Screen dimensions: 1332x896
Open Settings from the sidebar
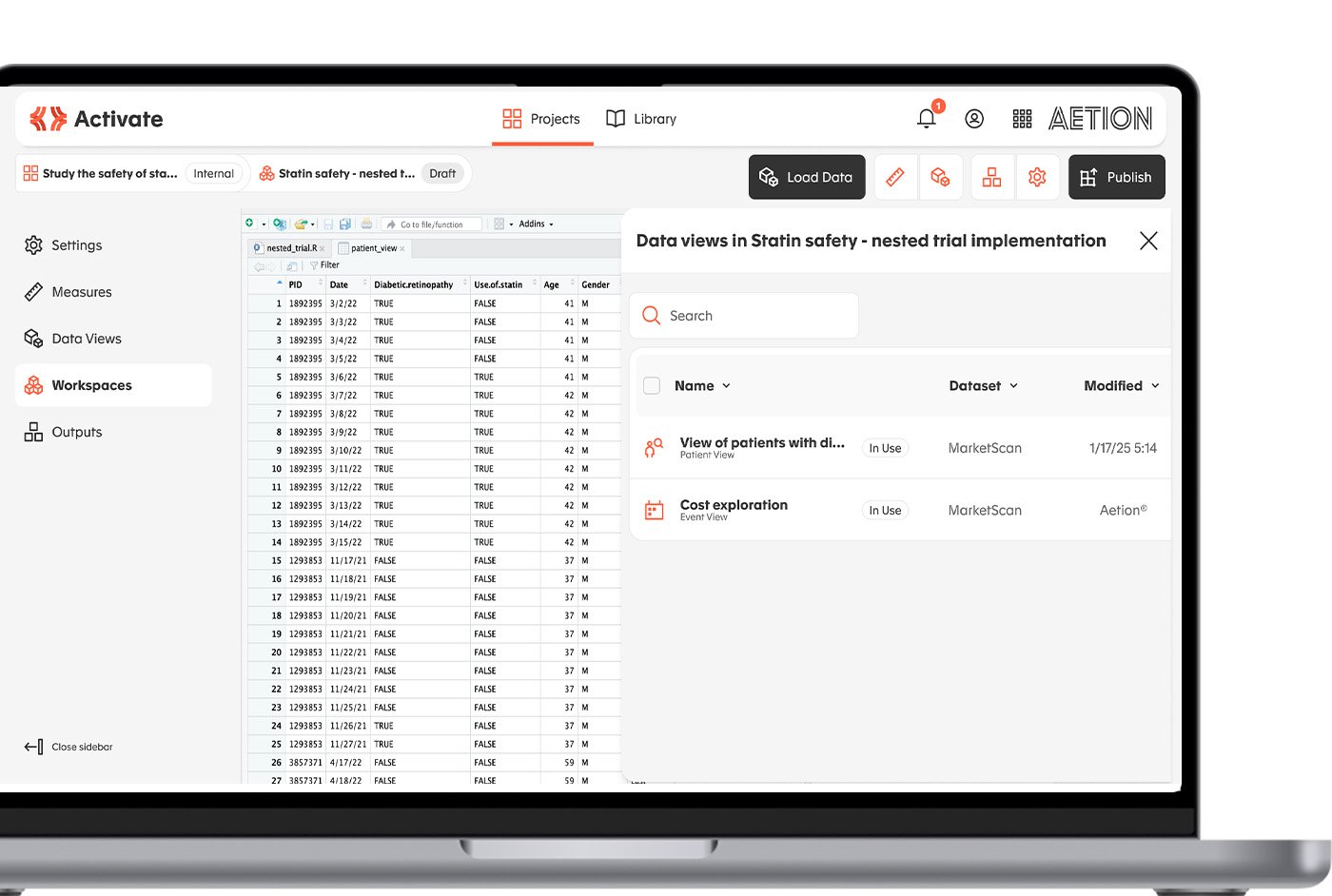(x=76, y=244)
